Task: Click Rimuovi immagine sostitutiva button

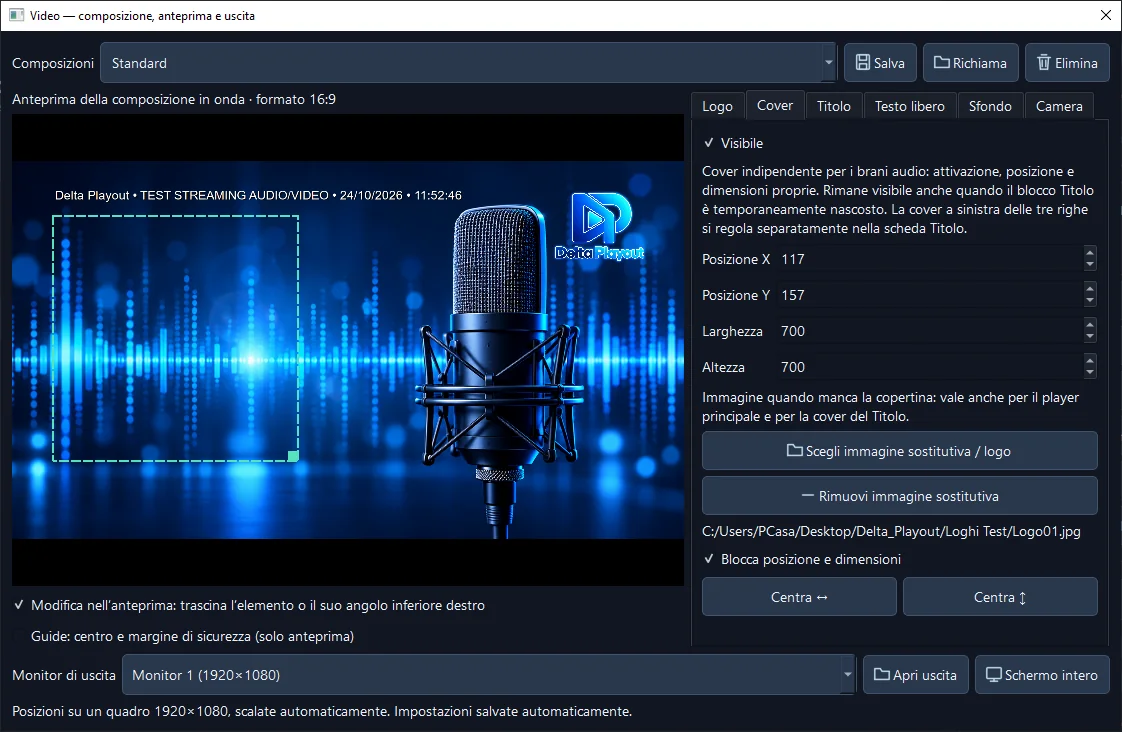Action: click(x=899, y=496)
